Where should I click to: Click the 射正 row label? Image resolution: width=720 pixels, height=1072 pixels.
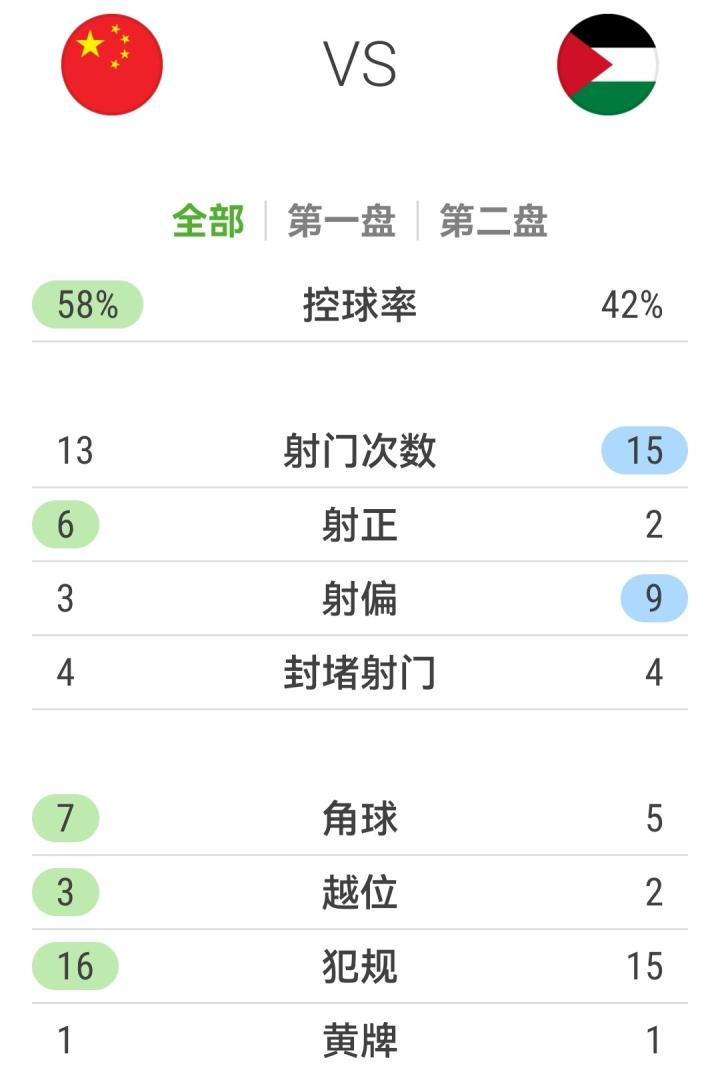[x=360, y=525]
